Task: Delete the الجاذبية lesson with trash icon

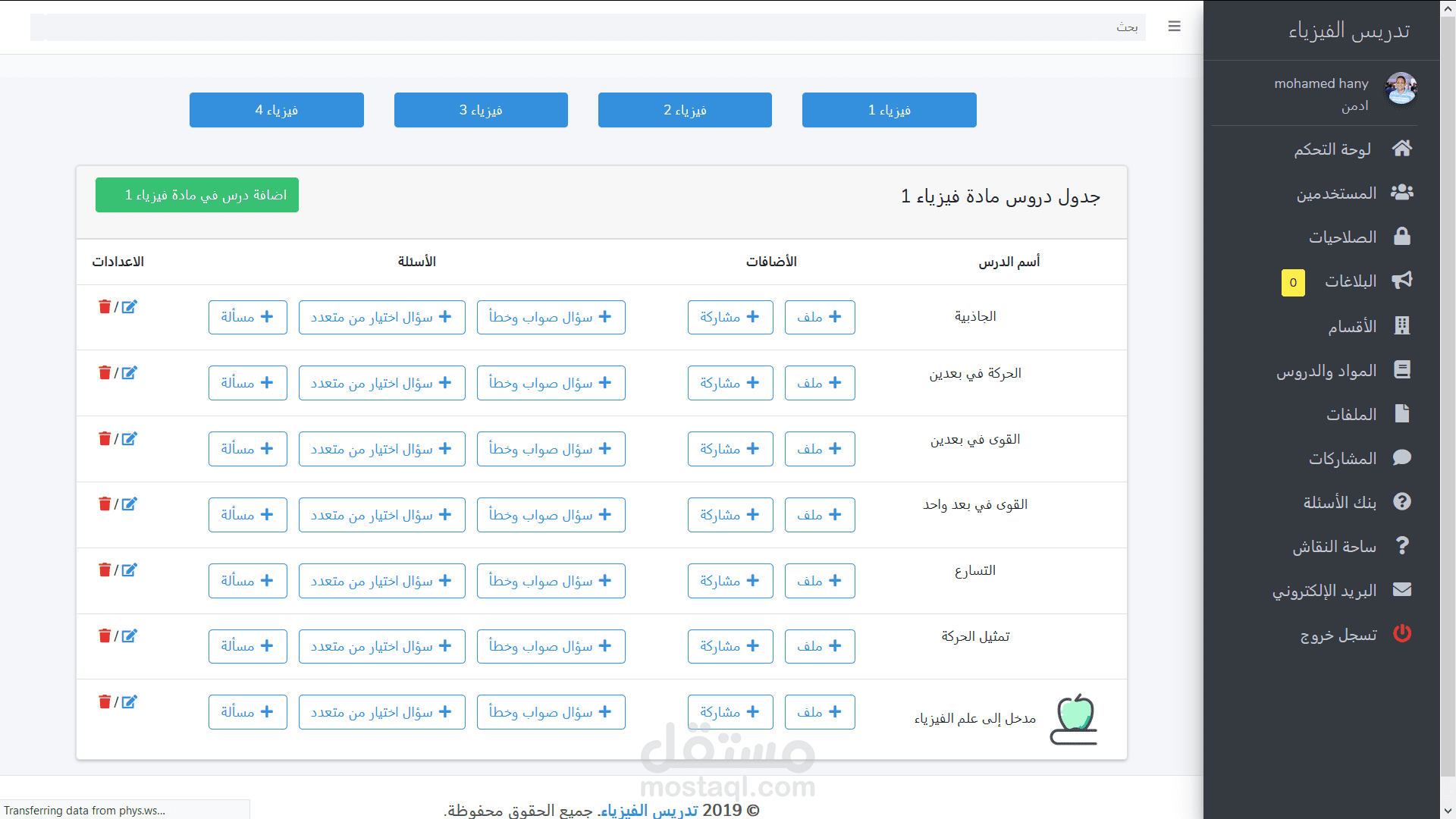Action: (105, 306)
